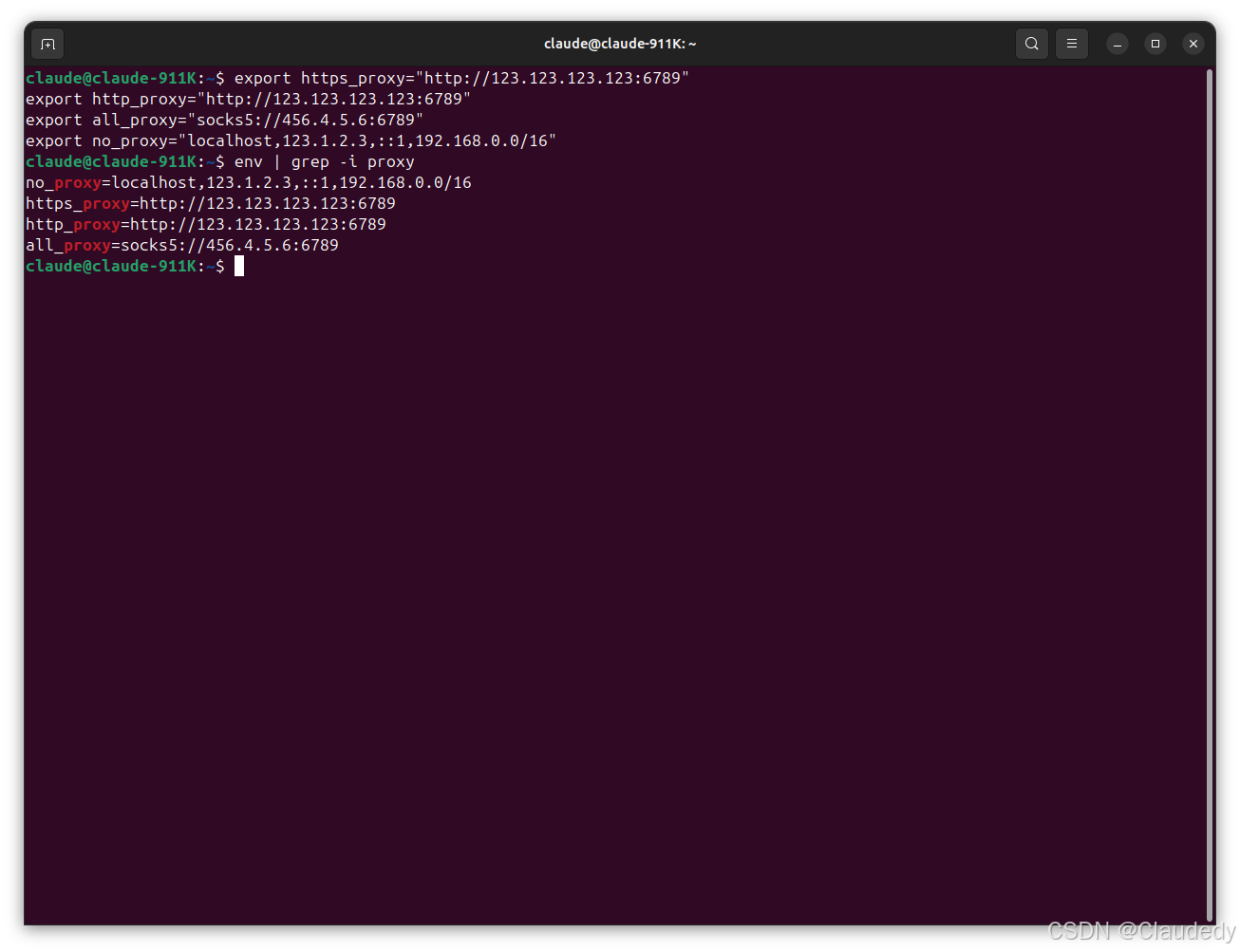Click the env | grep -i proxy command
The image size is (1240, 952).
point(325,161)
